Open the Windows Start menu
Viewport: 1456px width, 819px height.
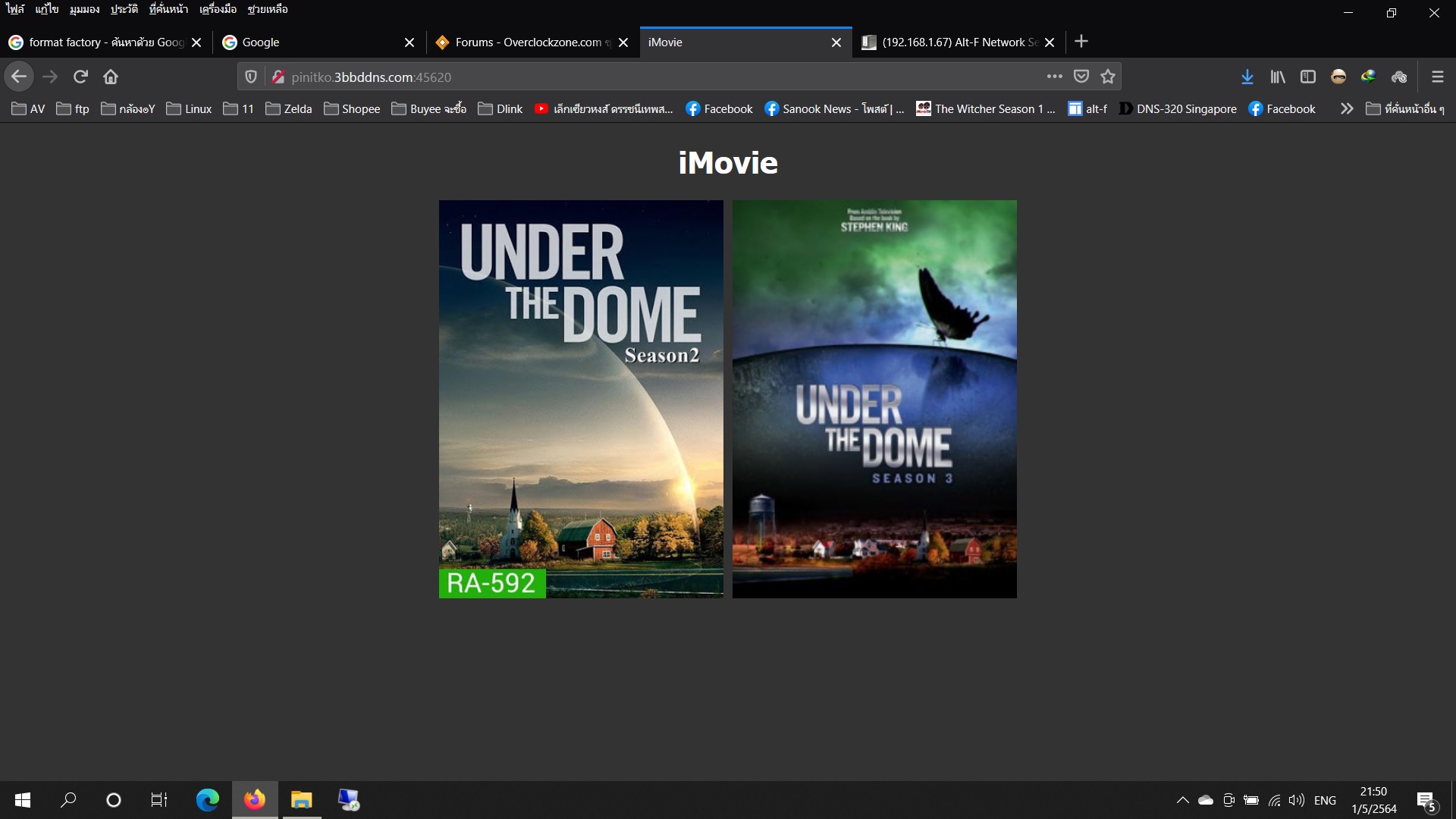(23, 800)
